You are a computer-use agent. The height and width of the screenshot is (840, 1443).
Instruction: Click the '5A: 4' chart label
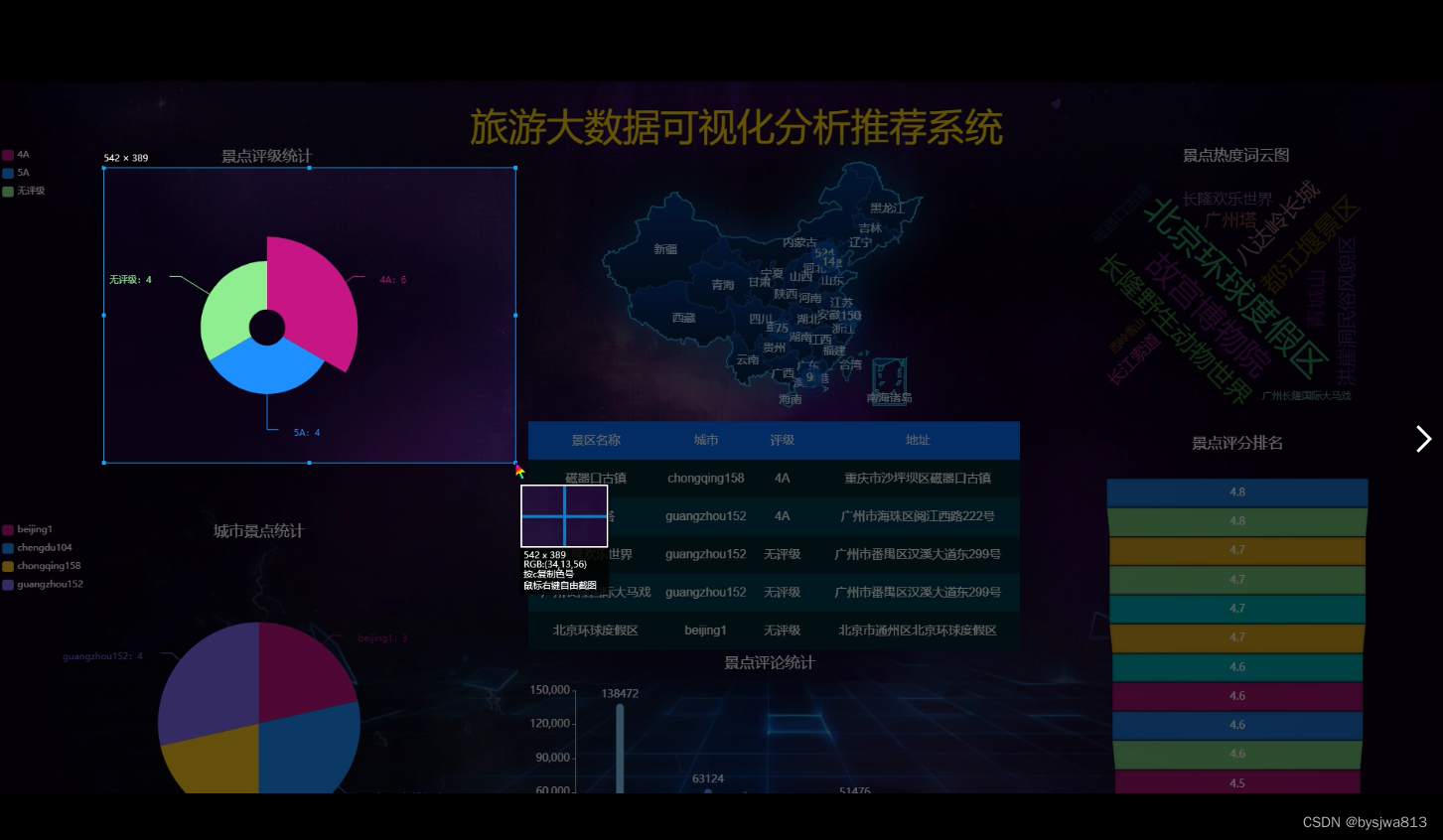[307, 433]
